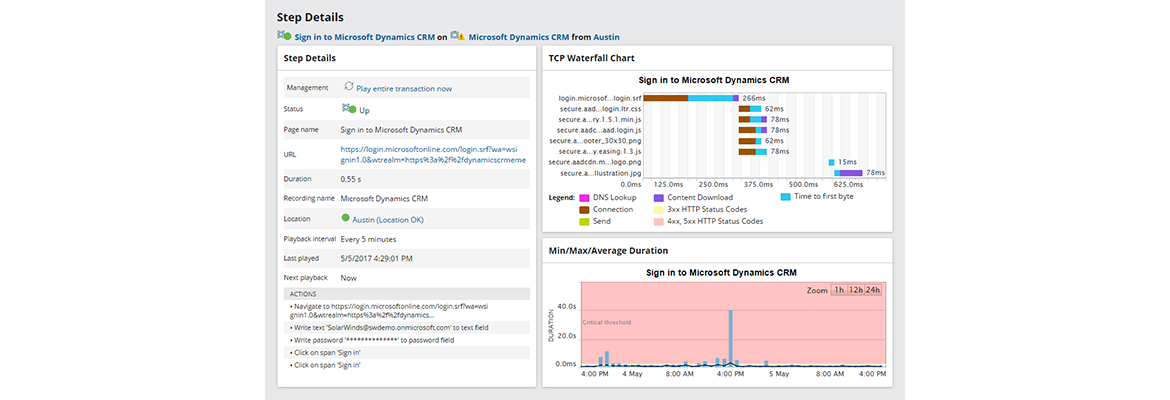Click the Send green legend swatch

tap(584, 222)
